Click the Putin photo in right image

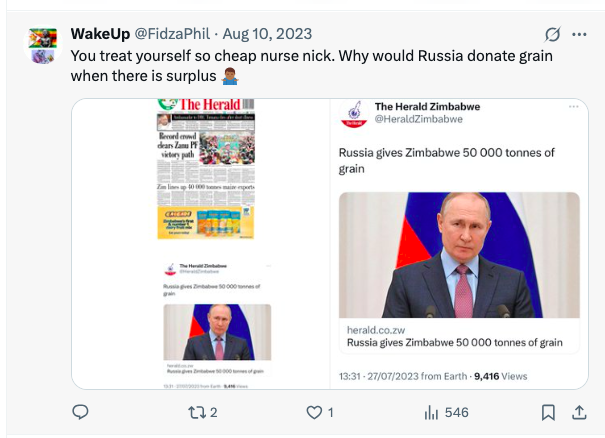point(459,254)
